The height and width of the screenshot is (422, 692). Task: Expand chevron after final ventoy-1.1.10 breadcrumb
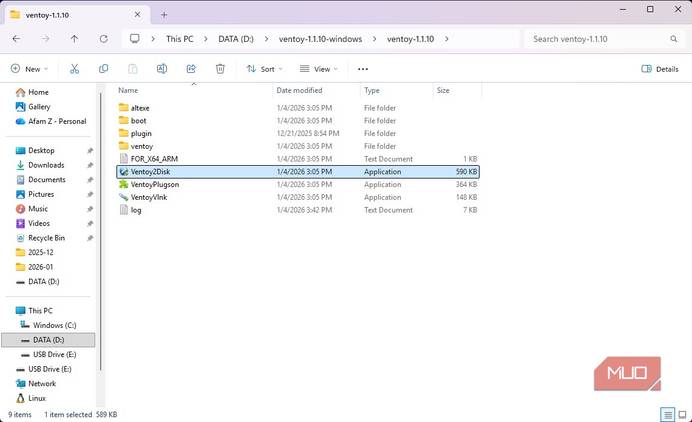click(x=447, y=39)
